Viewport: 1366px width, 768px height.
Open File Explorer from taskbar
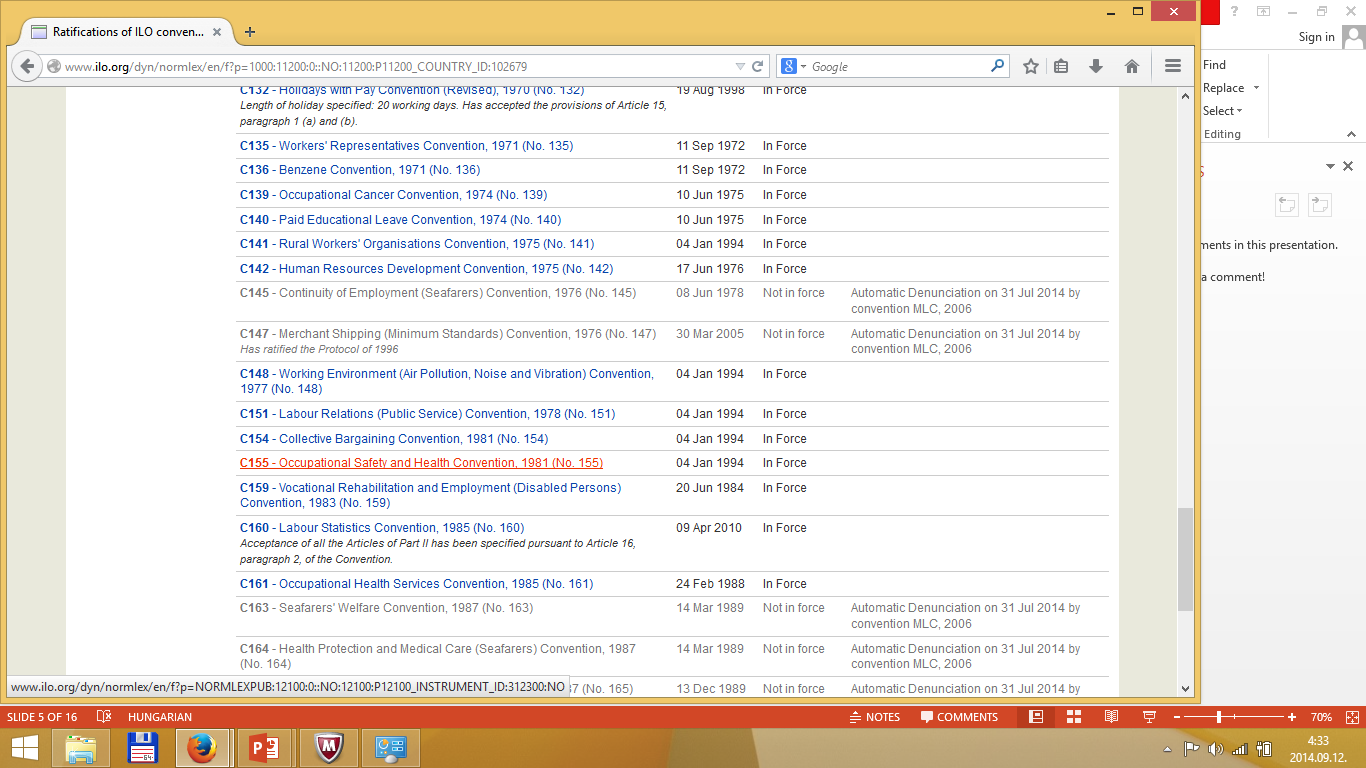(x=81, y=748)
